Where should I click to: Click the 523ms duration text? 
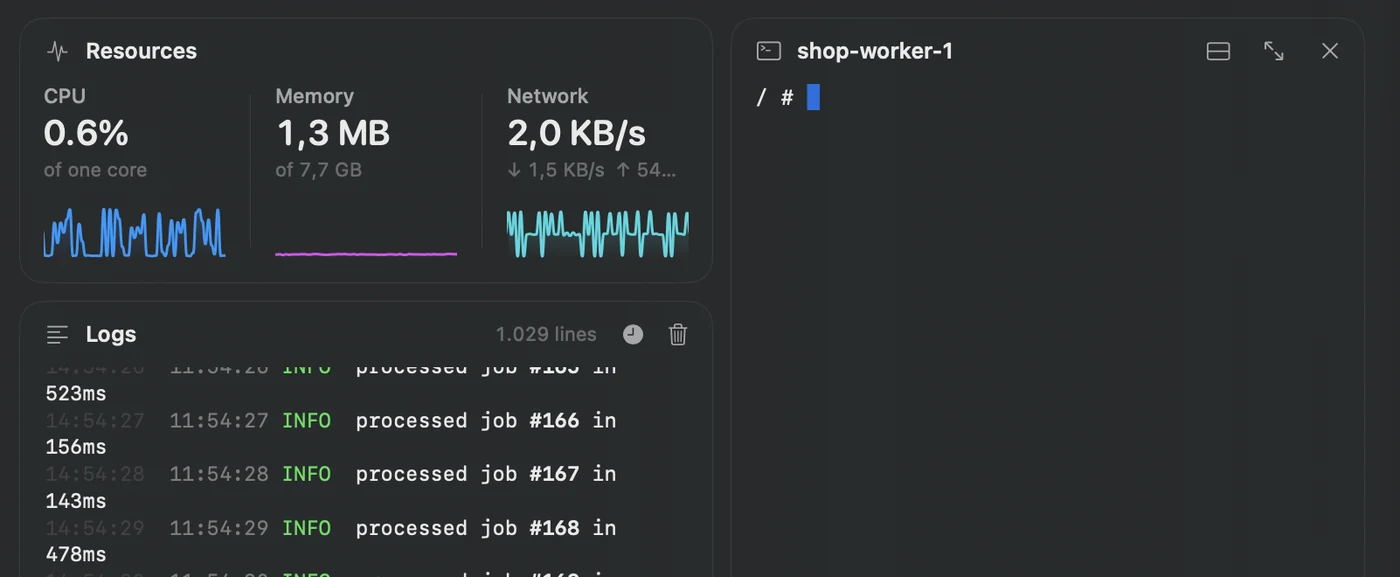76,393
